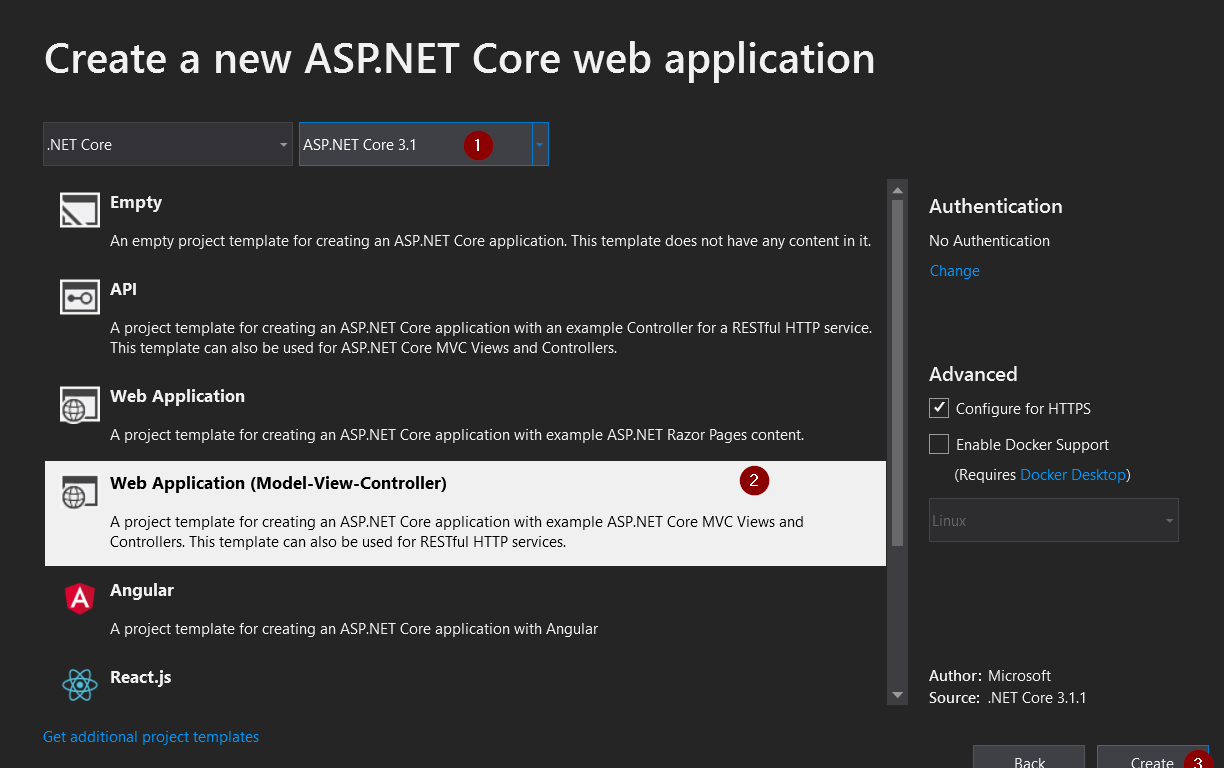Click Get additional project templates link
1224x768 pixels.
(151, 737)
